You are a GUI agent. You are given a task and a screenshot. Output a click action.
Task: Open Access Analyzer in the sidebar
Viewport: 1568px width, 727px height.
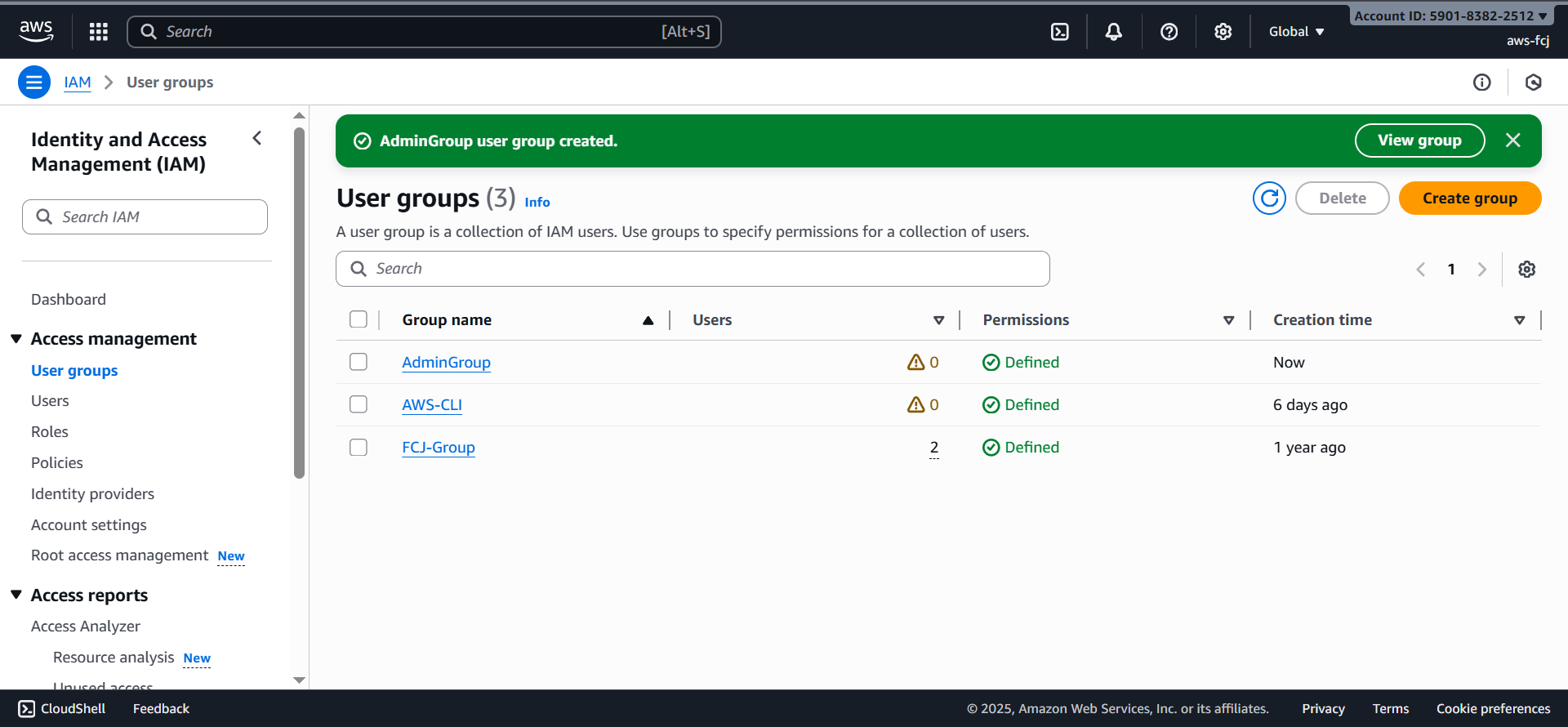pyautogui.click(x=86, y=626)
